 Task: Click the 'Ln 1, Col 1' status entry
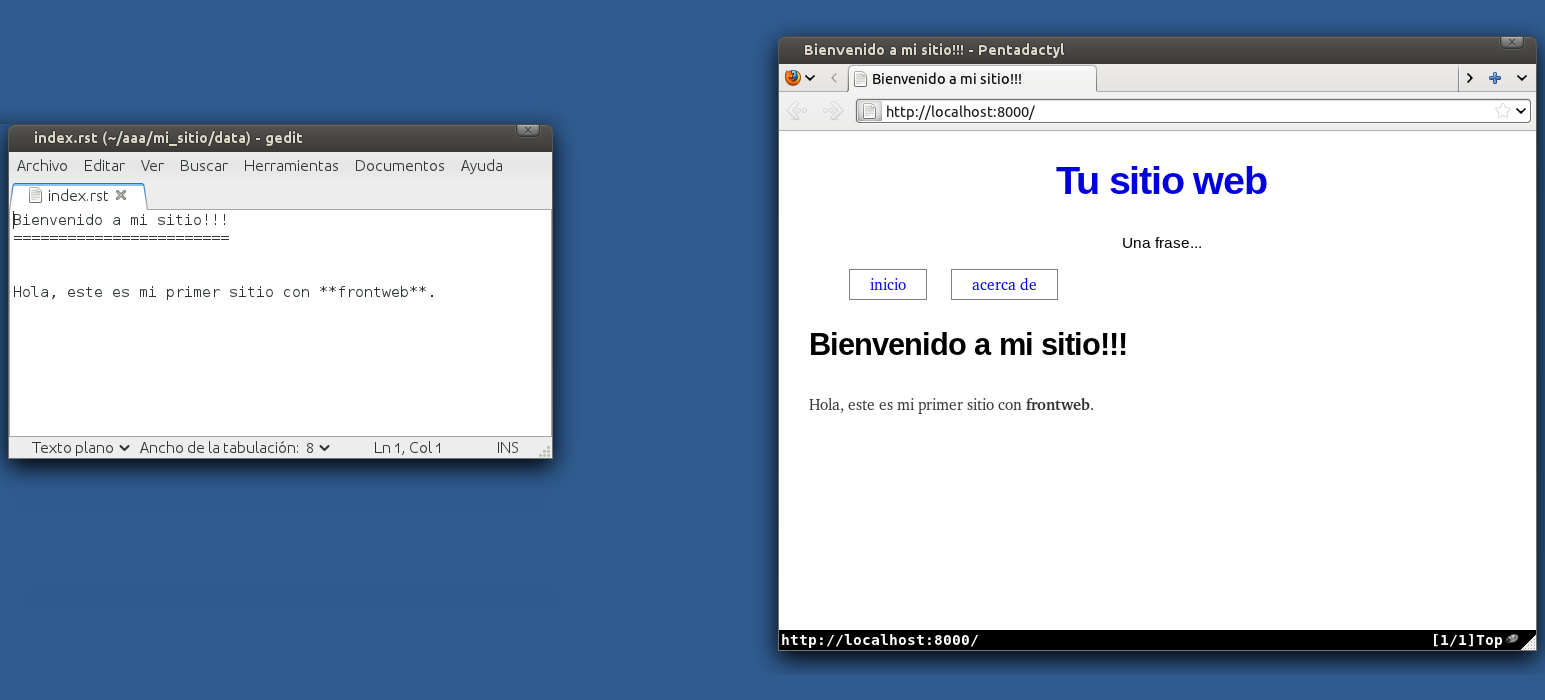click(x=408, y=448)
